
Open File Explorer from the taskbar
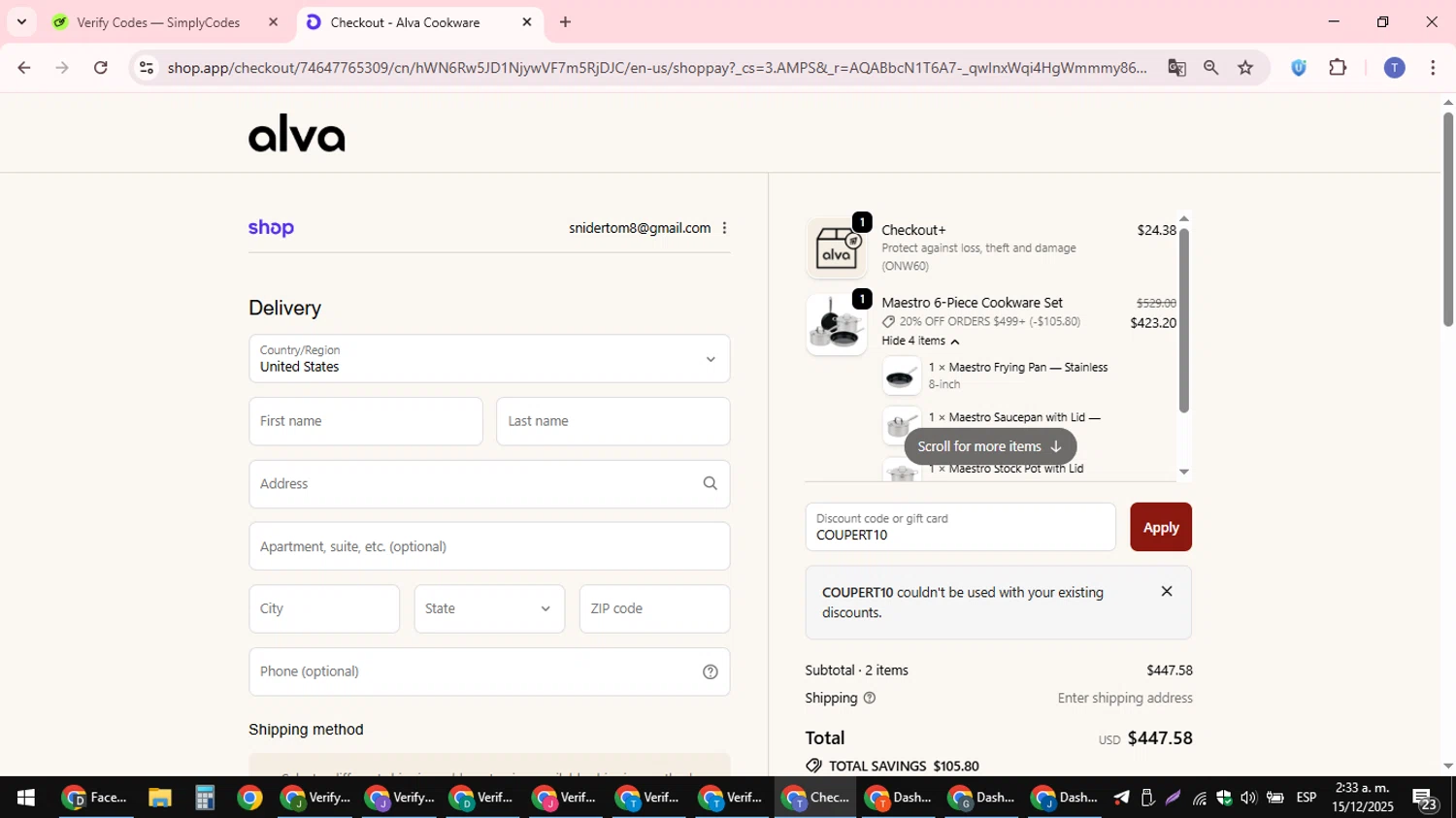click(x=160, y=798)
